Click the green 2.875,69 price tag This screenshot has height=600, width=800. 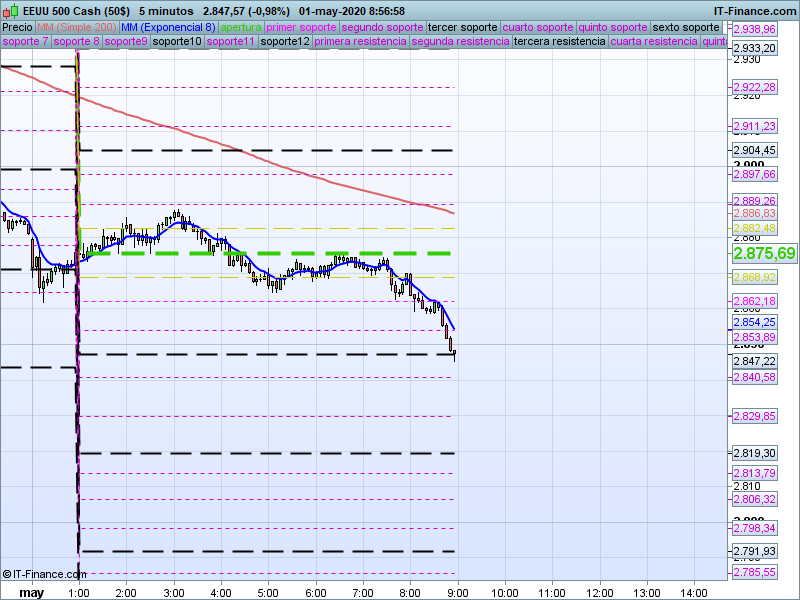pyautogui.click(x=764, y=253)
